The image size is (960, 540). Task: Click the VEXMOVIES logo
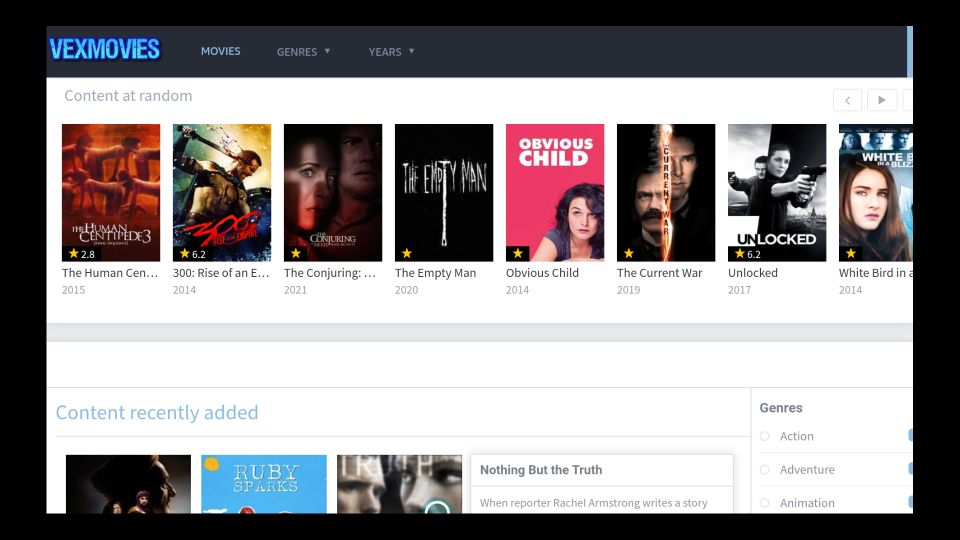click(105, 50)
